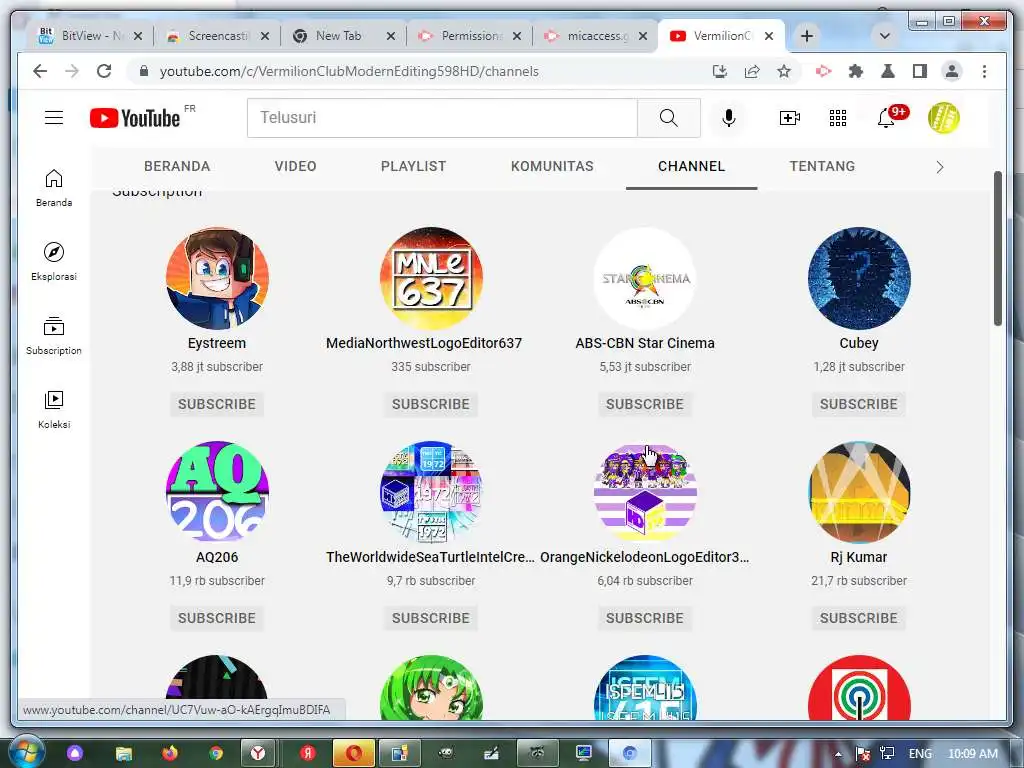1024x768 pixels.
Task: Open the YouTube hamburger guide menu
Action: 54,118
